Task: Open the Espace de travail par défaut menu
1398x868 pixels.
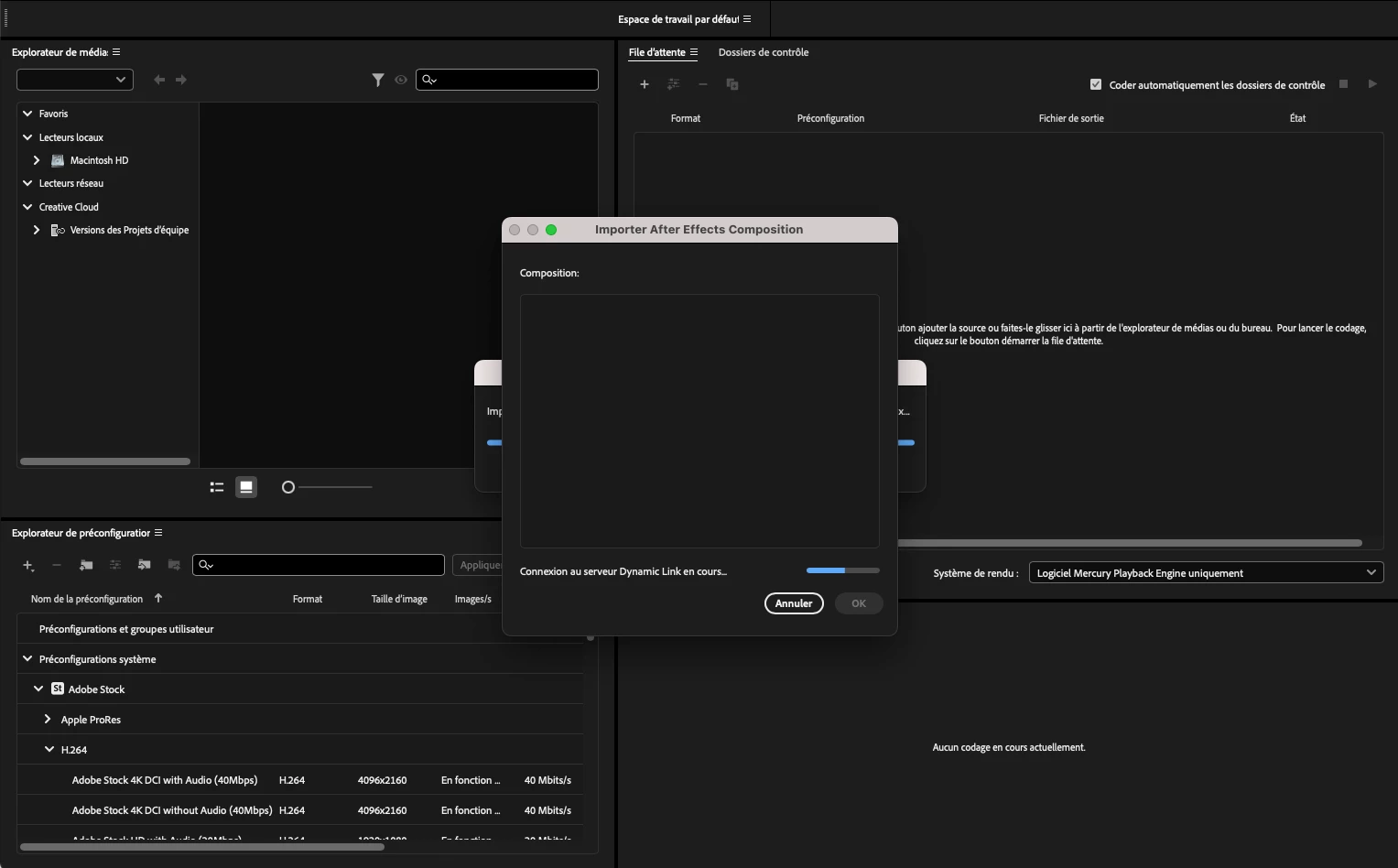Action: pos(747,19)
